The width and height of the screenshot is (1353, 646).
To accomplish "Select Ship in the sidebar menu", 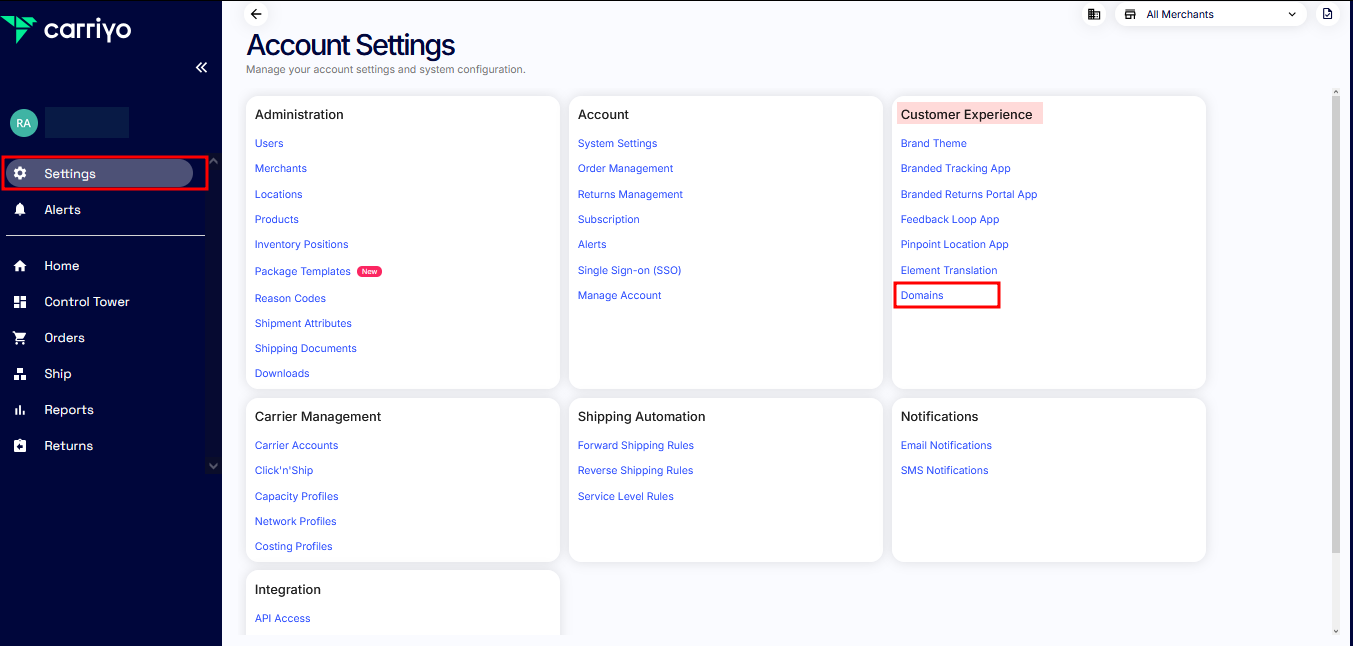I will tap(58, 374).
